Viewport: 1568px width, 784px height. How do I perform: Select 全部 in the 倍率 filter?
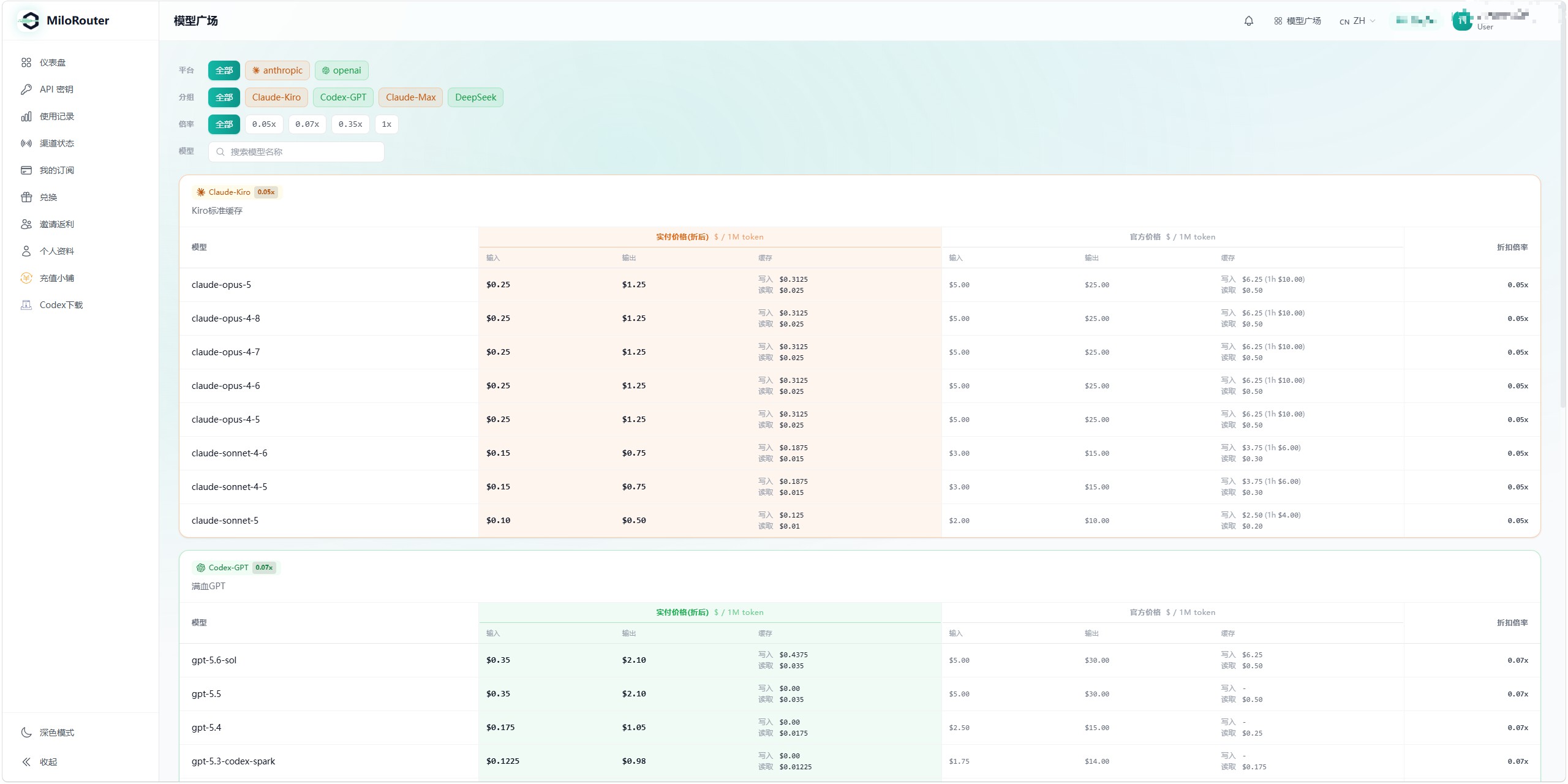pyautogui.click(x=224, y=124)
